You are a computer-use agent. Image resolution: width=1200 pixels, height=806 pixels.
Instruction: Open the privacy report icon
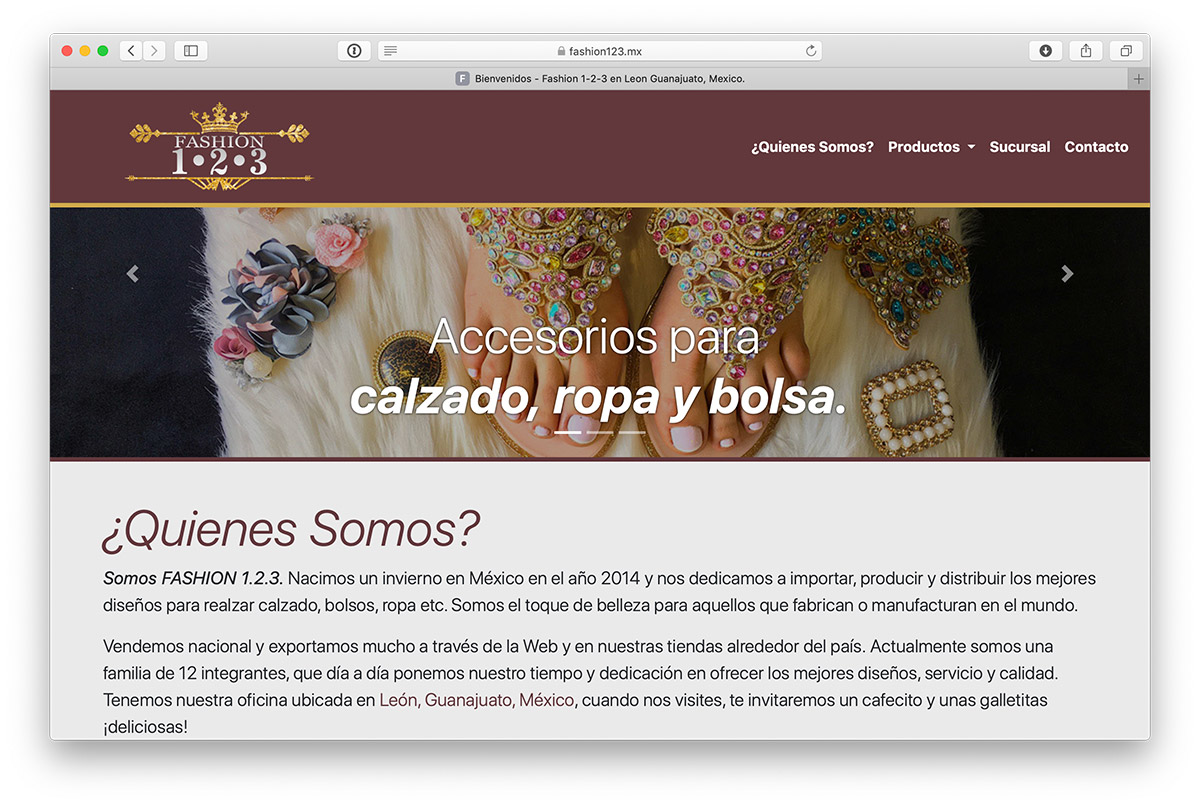pyautogui.click(x=354, y=51)
